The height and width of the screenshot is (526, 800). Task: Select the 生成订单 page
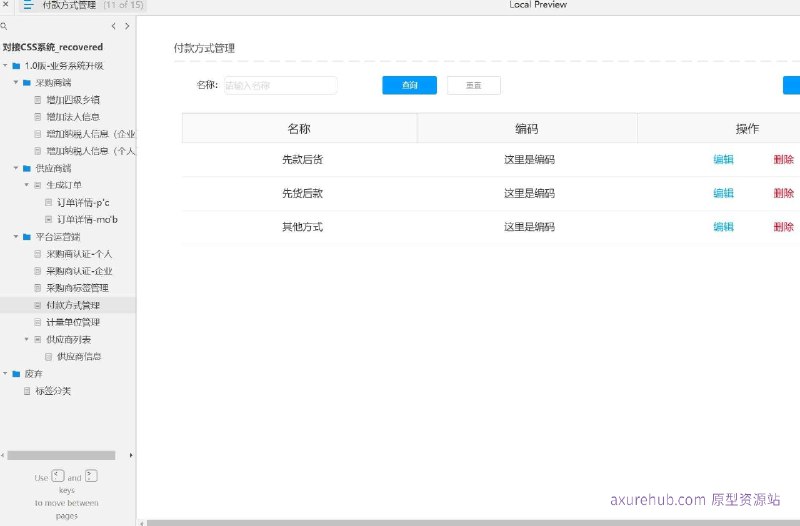click(x=64, y=185)
